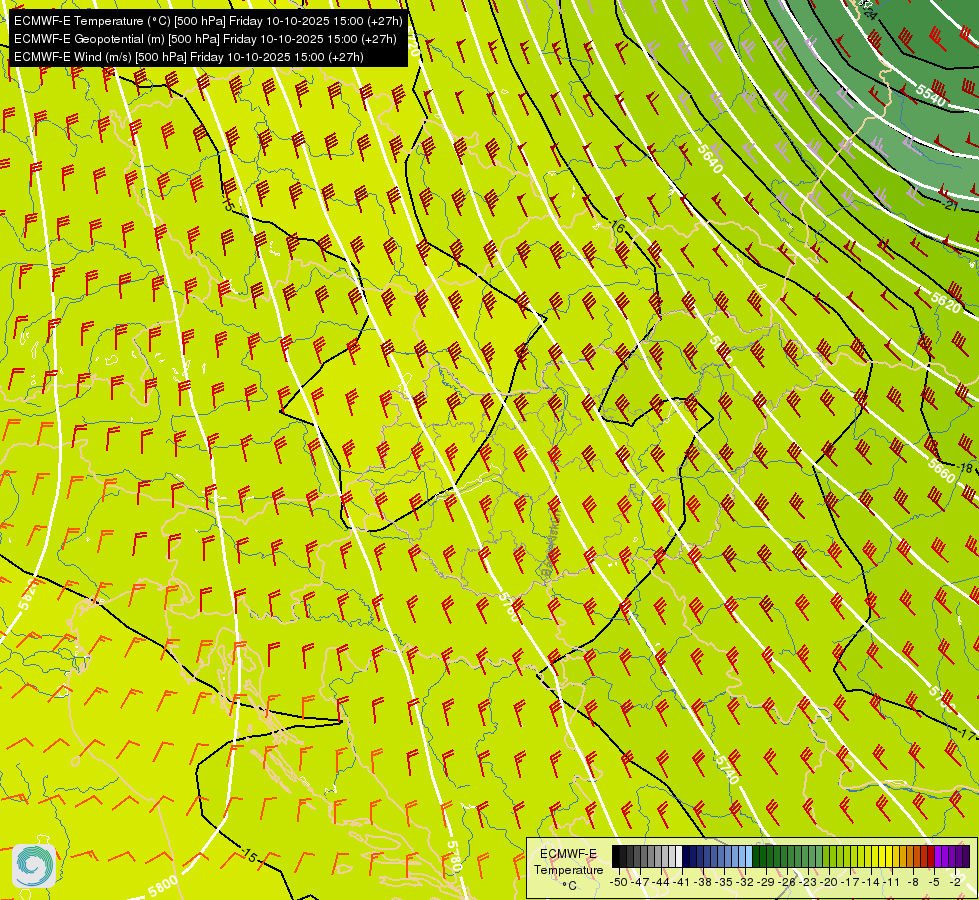Viewport: 979px width, 900px height.
Task: Click the -17 legend tick label
Action: pyautogui.click(x=850, y=882)
